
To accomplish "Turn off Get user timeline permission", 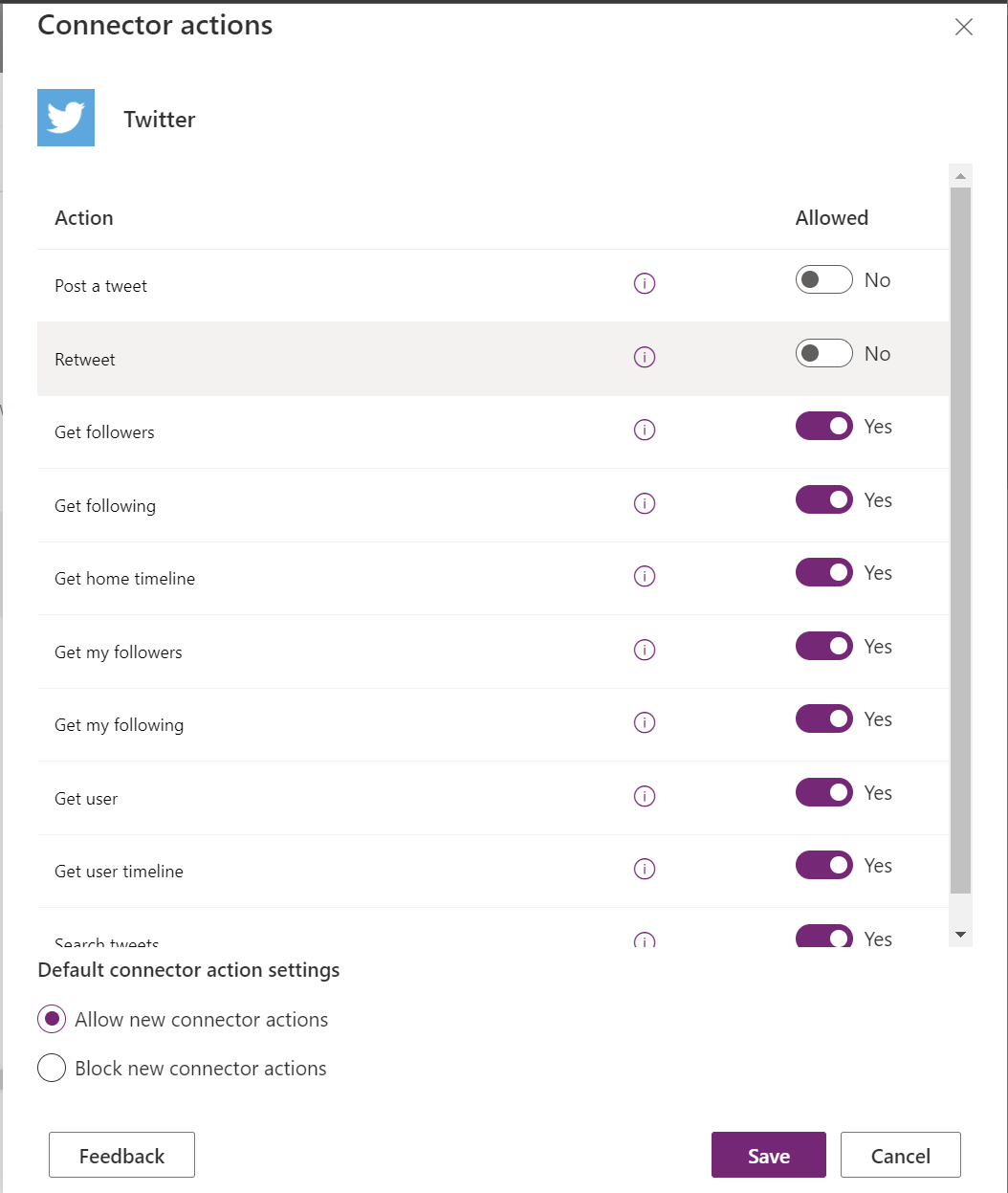I will pyautogui.click(x=823, y=864).
